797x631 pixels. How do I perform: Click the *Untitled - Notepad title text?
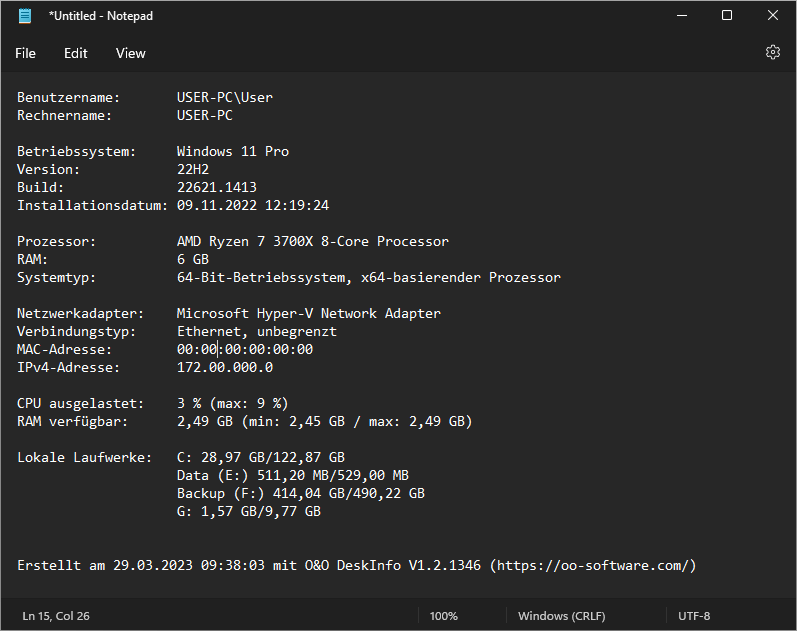[101, 16]
